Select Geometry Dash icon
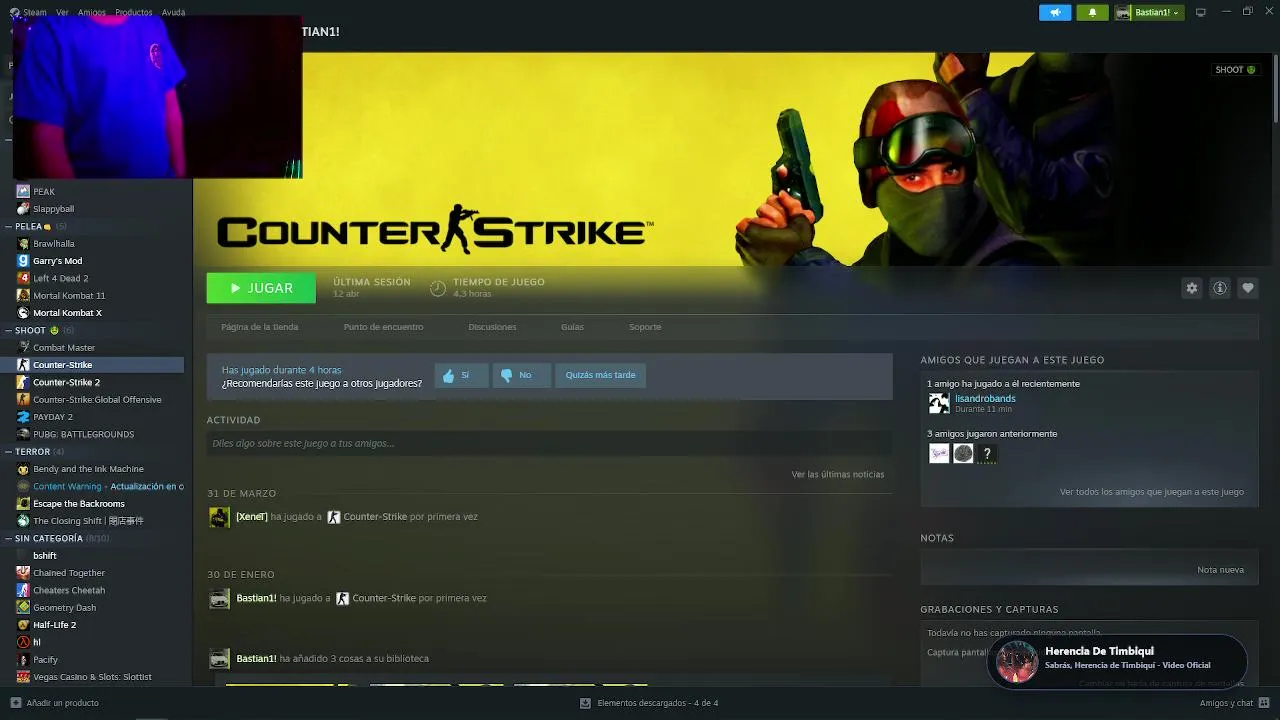 click(x=23, y=608)
